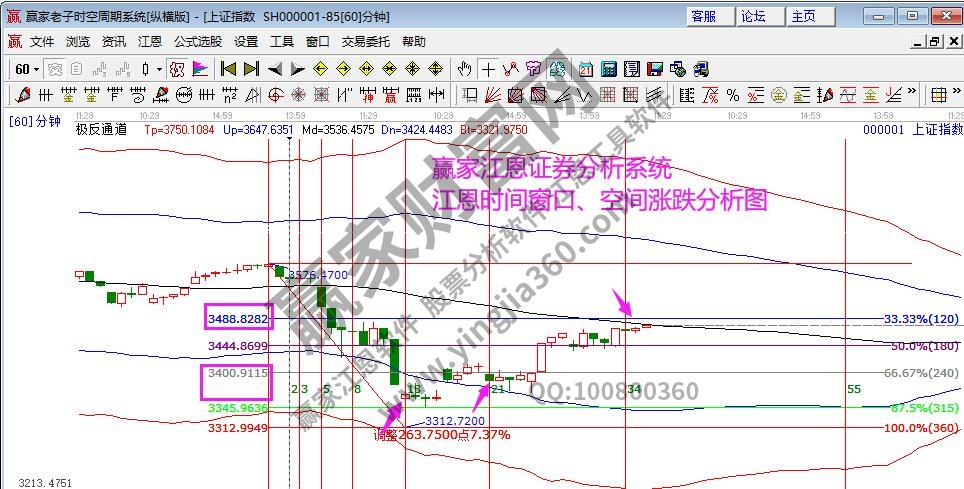The image size is (964, 489).
Task: Click the floppy disk save icon
Action: [x=654, y=69]
